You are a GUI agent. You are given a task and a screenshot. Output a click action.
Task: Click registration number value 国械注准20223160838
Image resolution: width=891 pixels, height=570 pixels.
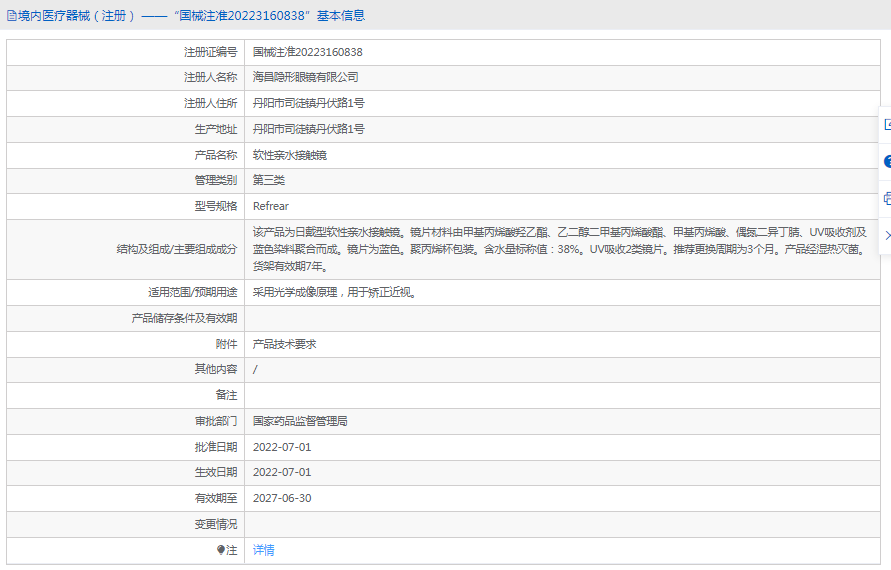click(x=307, y=52)
